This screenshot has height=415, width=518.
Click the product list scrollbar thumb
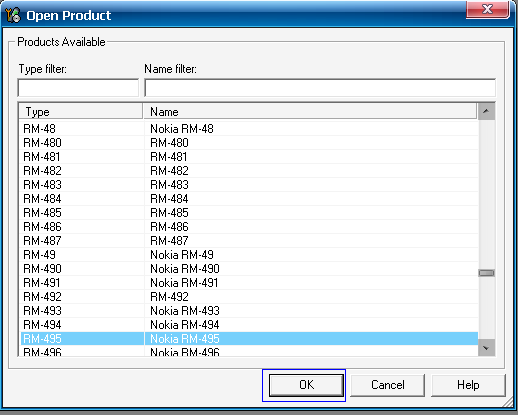486,273
